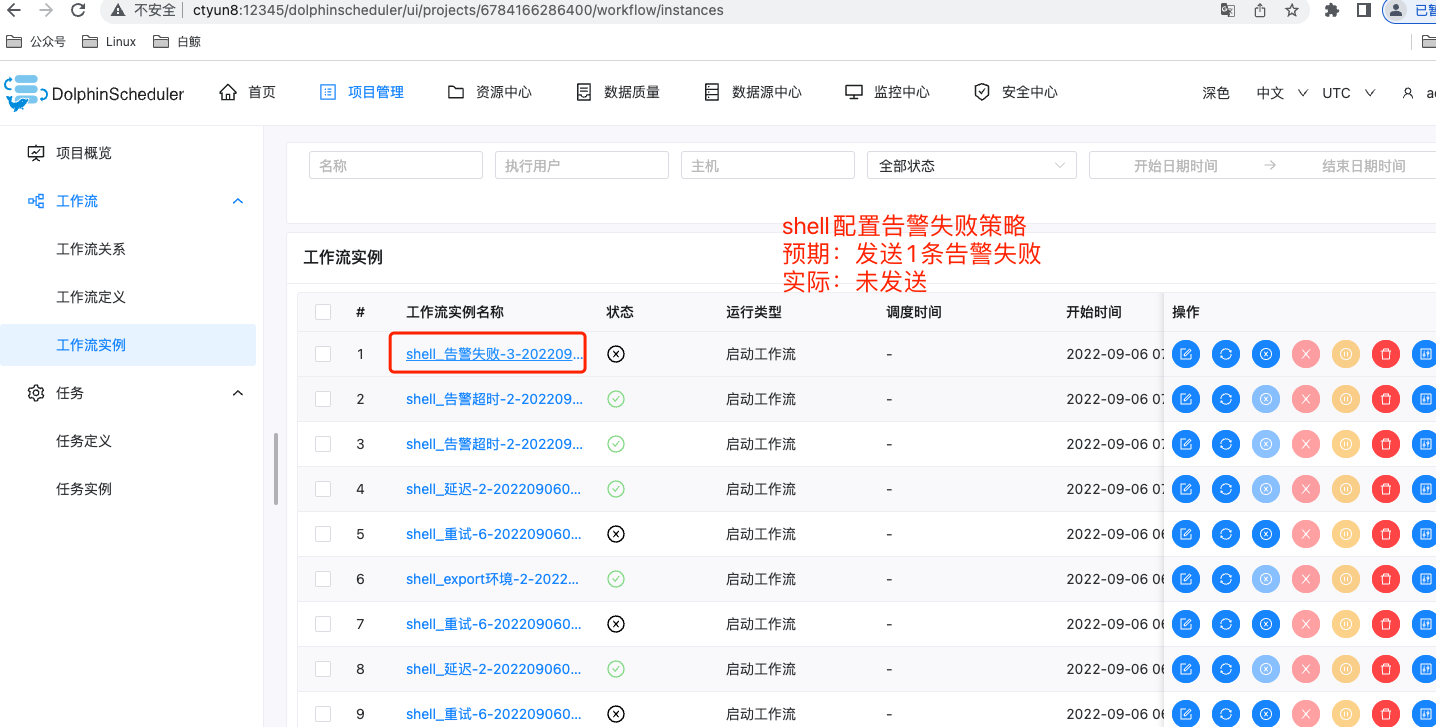1436x727 pixels.
Task: Check the checkbox of the first workflow instance
Action: (322, 353)
